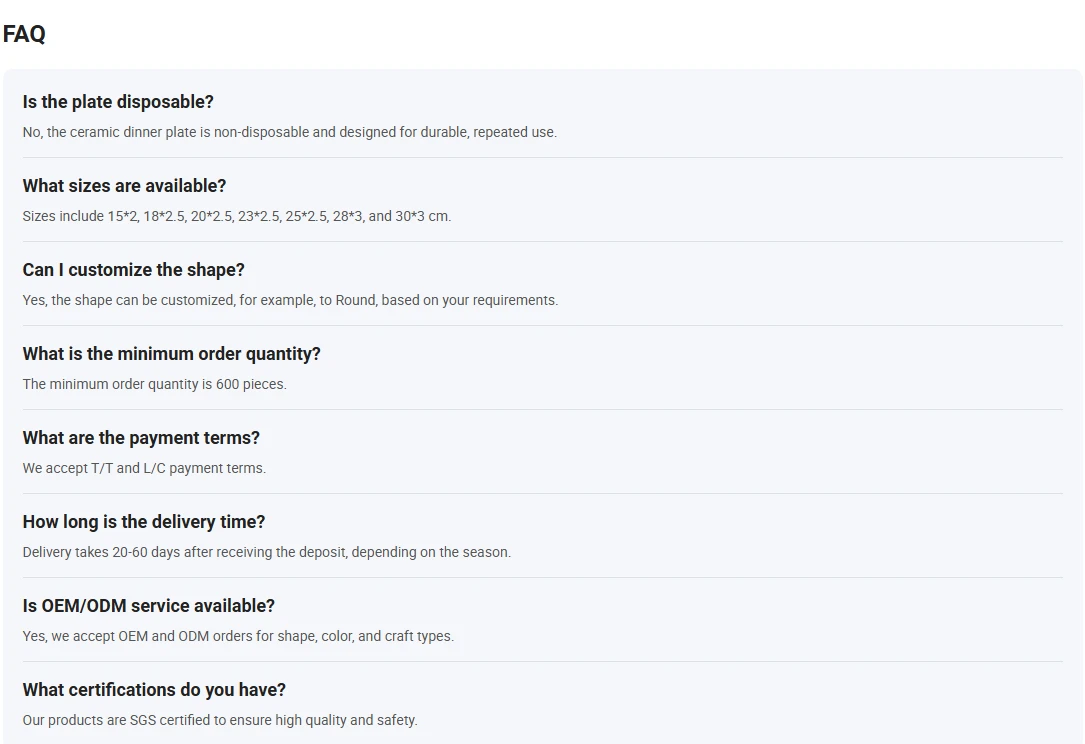Image resolution: width=1085 pixels, height=744 pixels.
Task: Select the question 'Can I customize the shape?'
Action: 134,270
